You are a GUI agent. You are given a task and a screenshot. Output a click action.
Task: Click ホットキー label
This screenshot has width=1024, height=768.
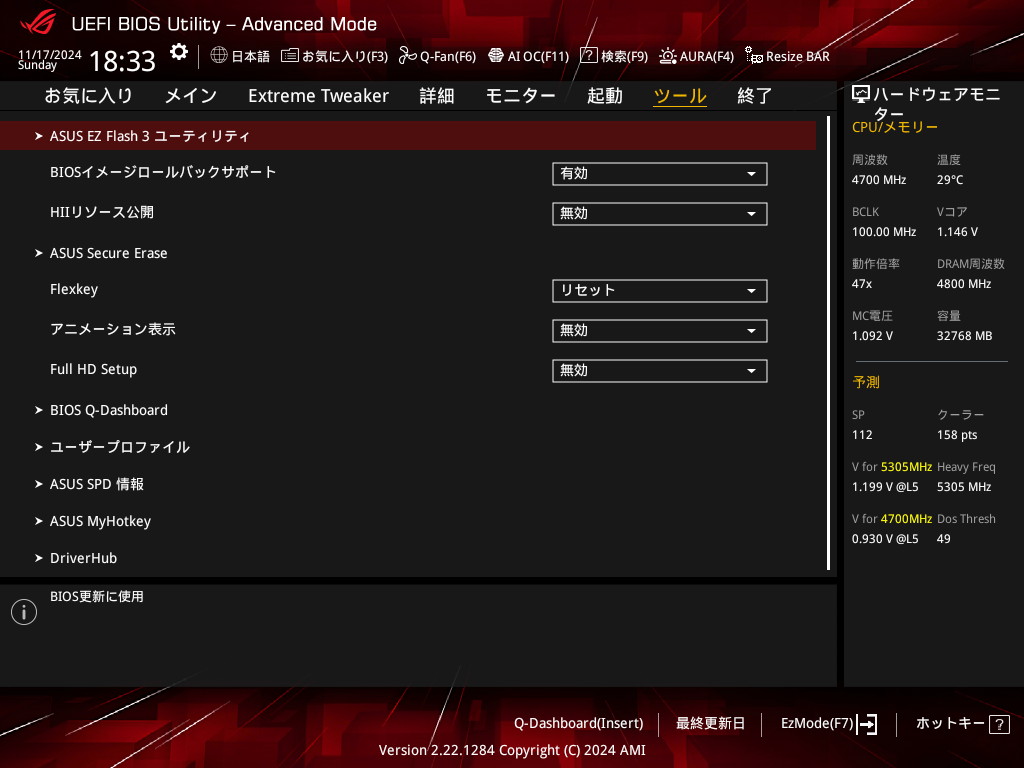click(950, 724)
